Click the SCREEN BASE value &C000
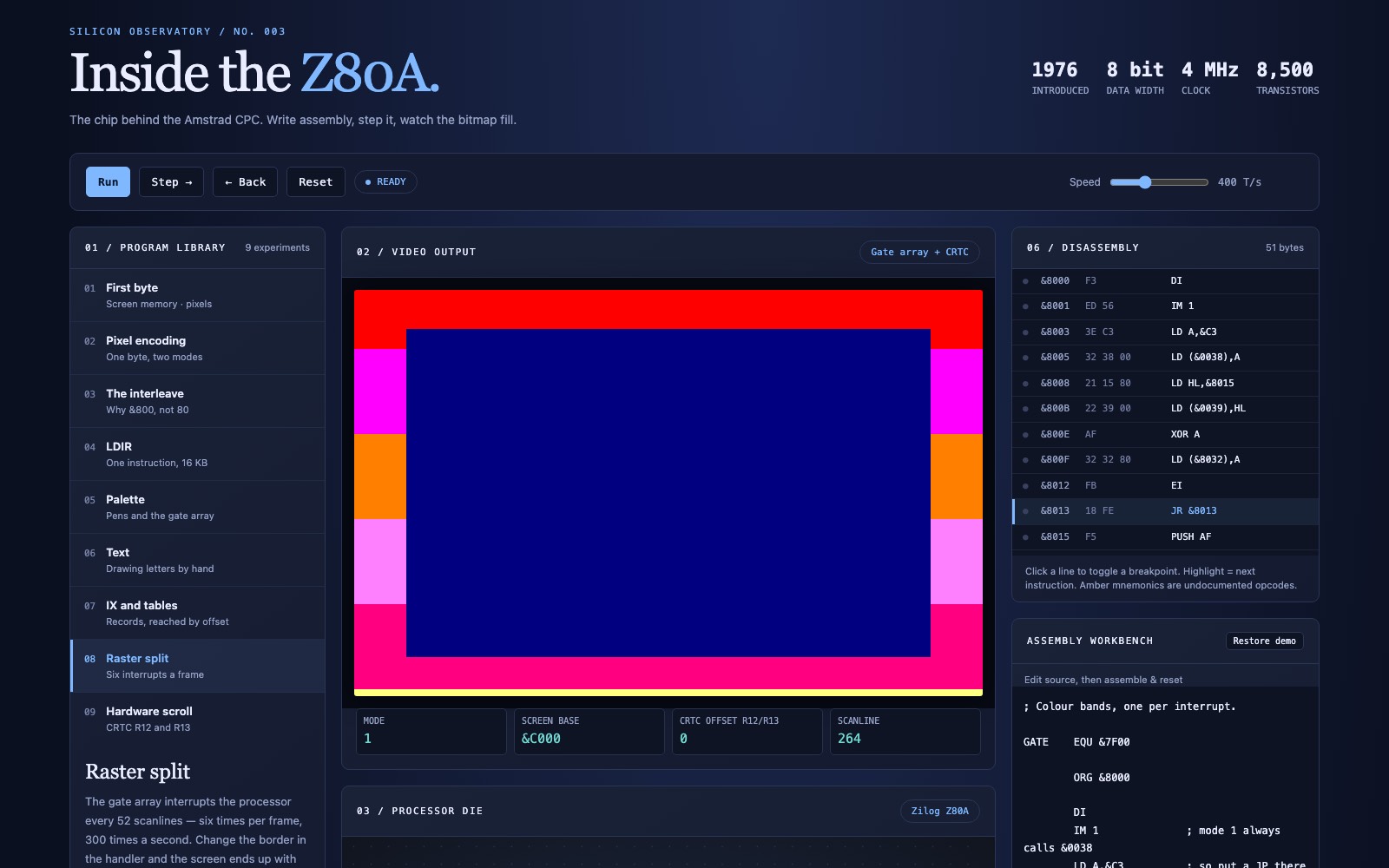This screenshot has width=1389, height=868. tap(541, 739)
